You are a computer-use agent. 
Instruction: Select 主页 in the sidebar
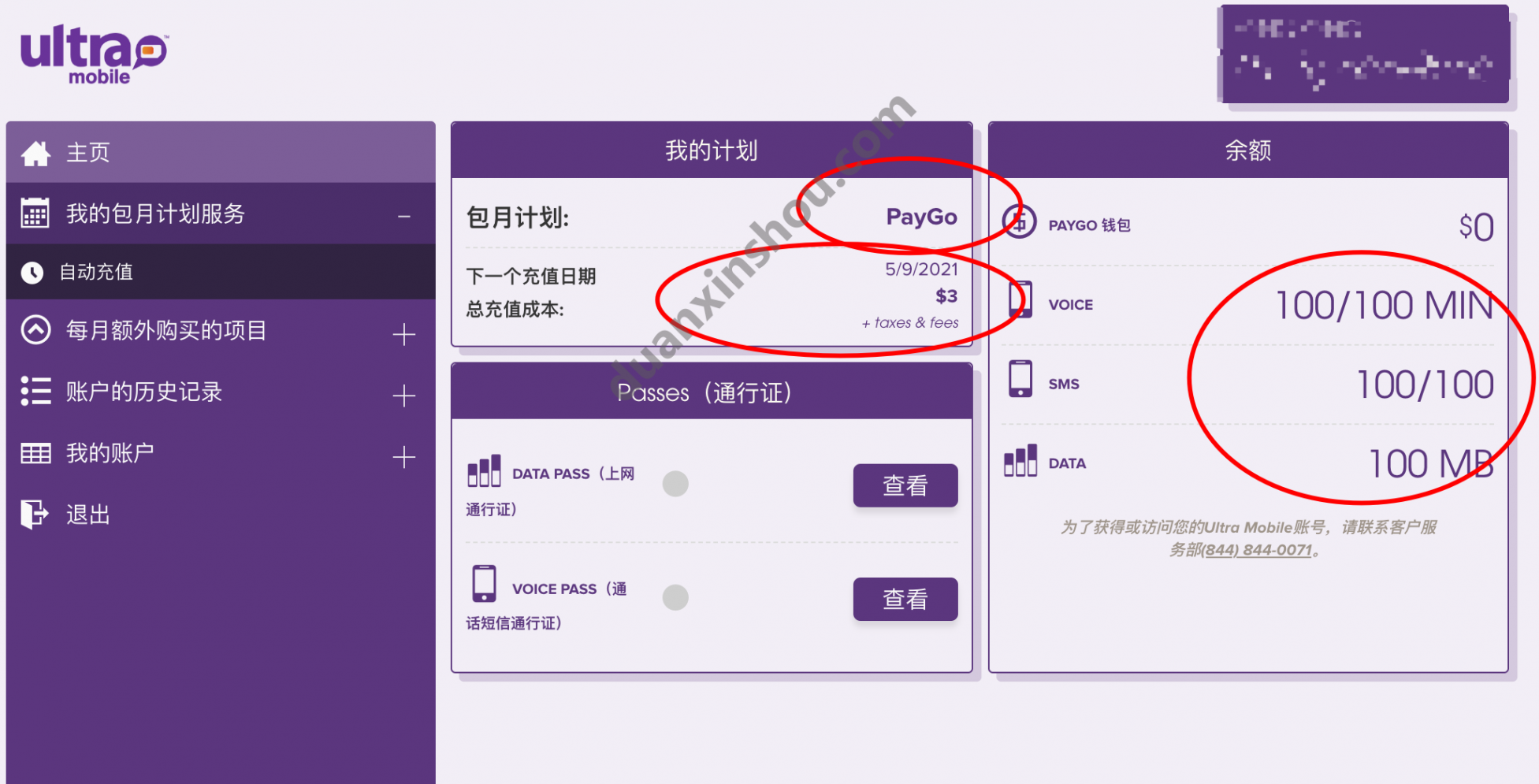click(85, 151)
